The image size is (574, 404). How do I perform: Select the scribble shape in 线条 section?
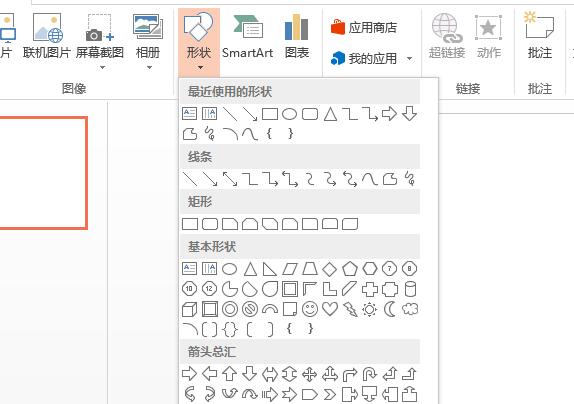point(410,179)
